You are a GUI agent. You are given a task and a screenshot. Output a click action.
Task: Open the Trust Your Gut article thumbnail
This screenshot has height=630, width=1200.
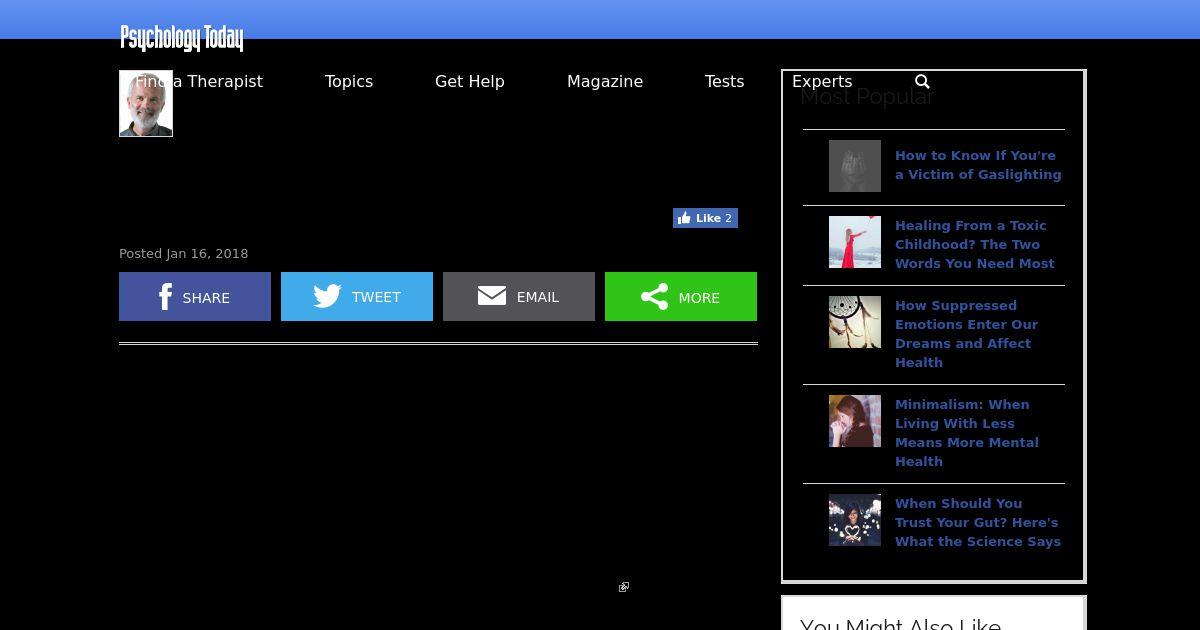tap(855, 520)
